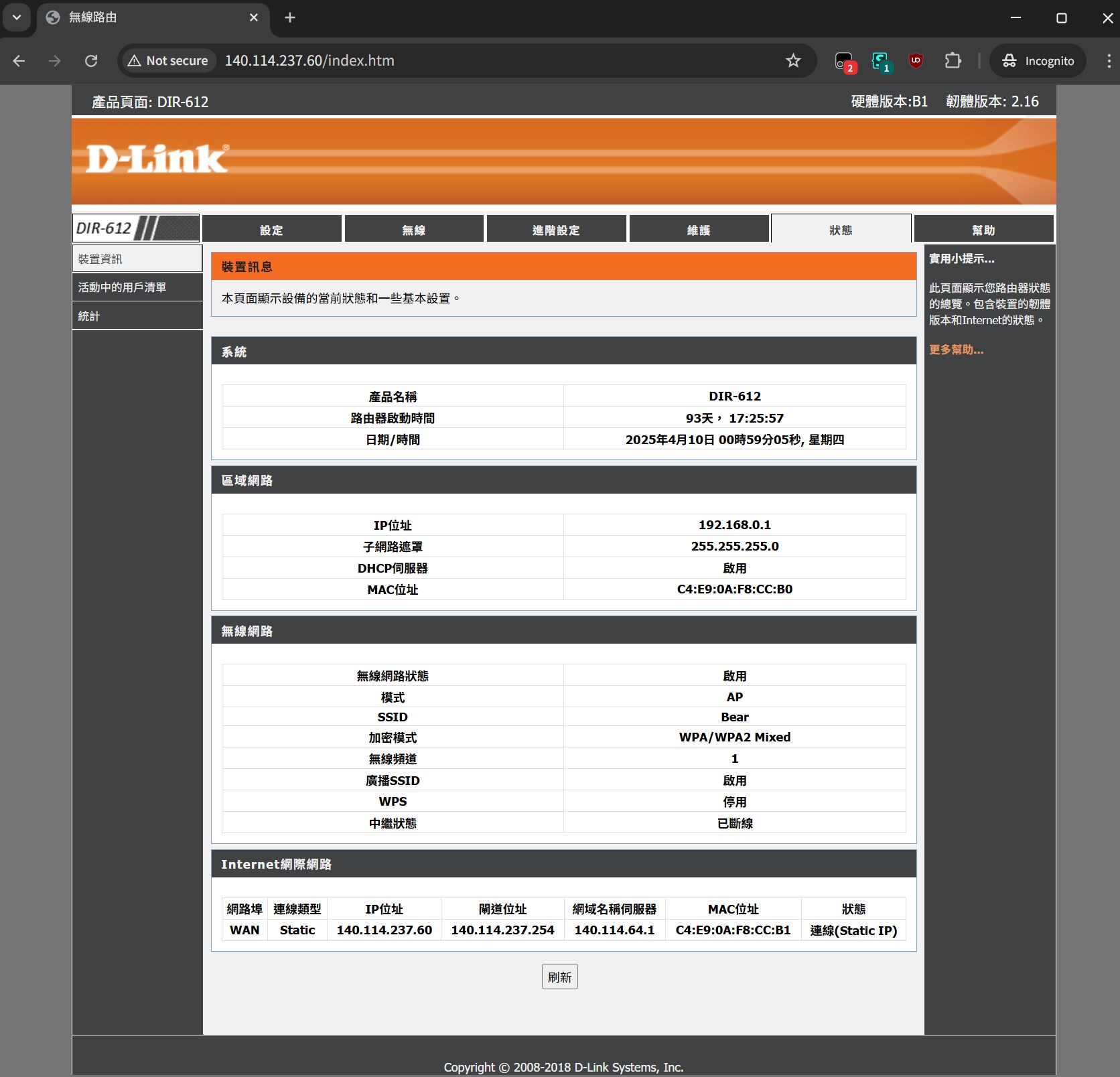
Task: Click the LAN MAC C4:E9:0A:F8:CC:B0
Action: (x=734, y=589)
